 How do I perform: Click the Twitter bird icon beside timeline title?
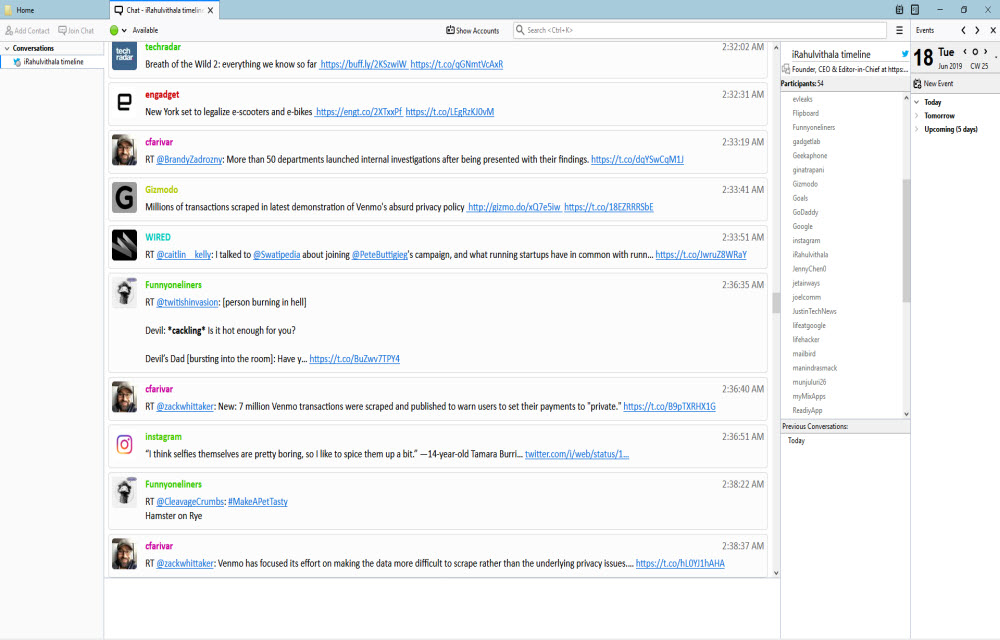pyautogui.click(x=904, y=54)
